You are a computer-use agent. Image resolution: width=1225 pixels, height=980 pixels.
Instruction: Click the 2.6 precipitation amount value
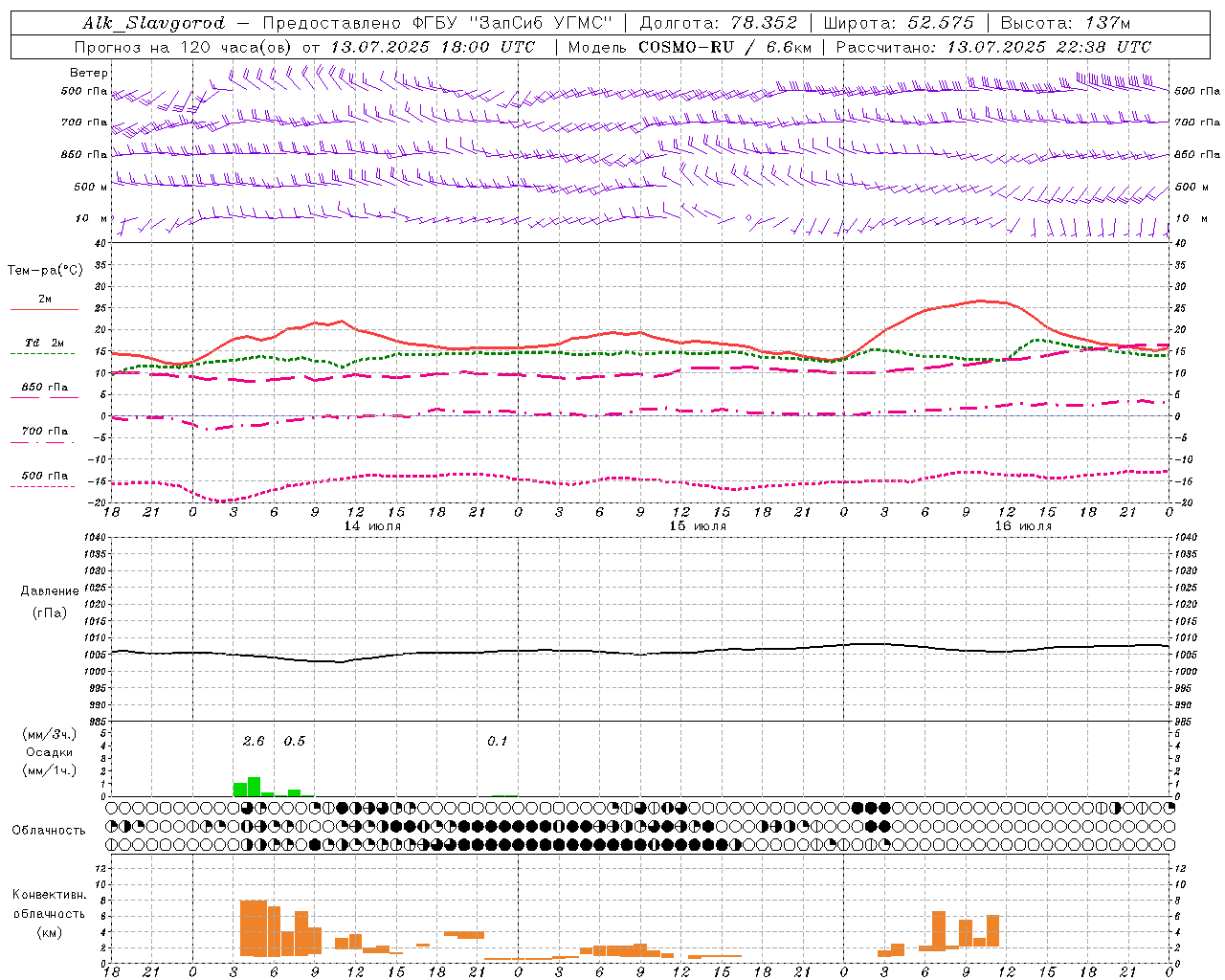tap(254, 742)
